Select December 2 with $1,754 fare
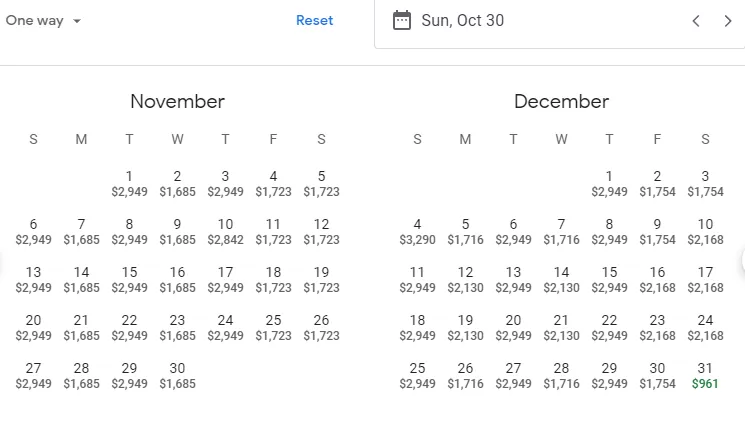745x423 pixels. click(657, 183)
